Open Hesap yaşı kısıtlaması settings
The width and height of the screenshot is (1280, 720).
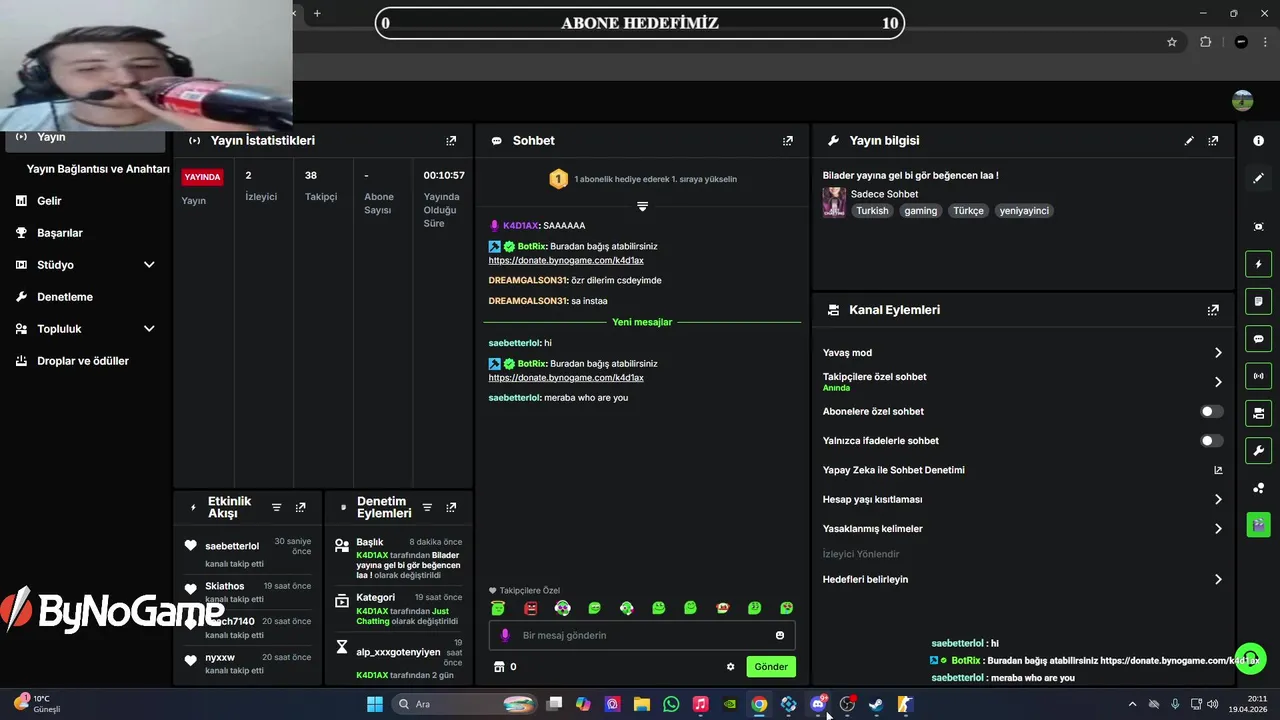coord(1022,499)
